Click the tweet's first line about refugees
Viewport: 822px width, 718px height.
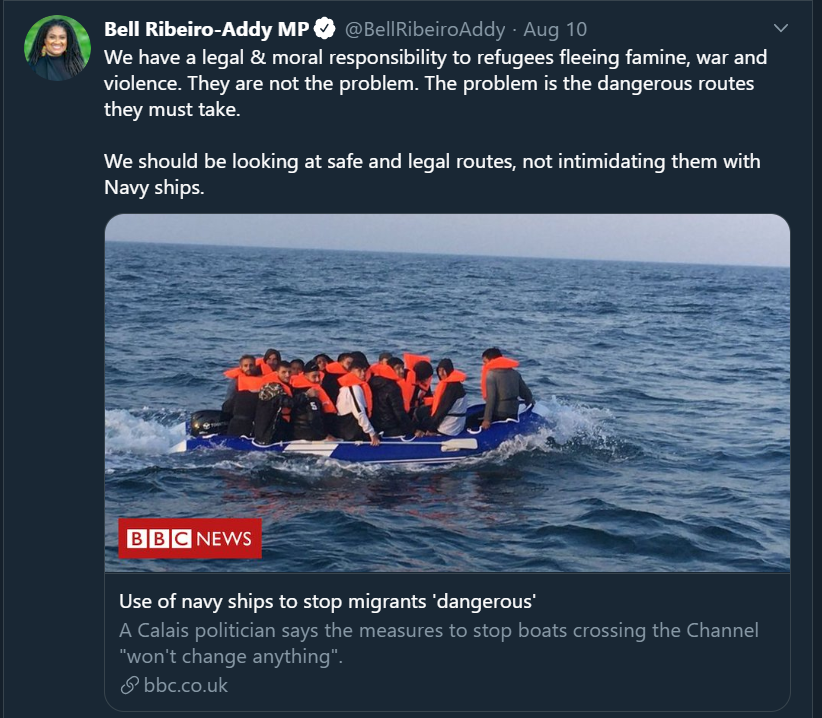[x=436, y=57]
